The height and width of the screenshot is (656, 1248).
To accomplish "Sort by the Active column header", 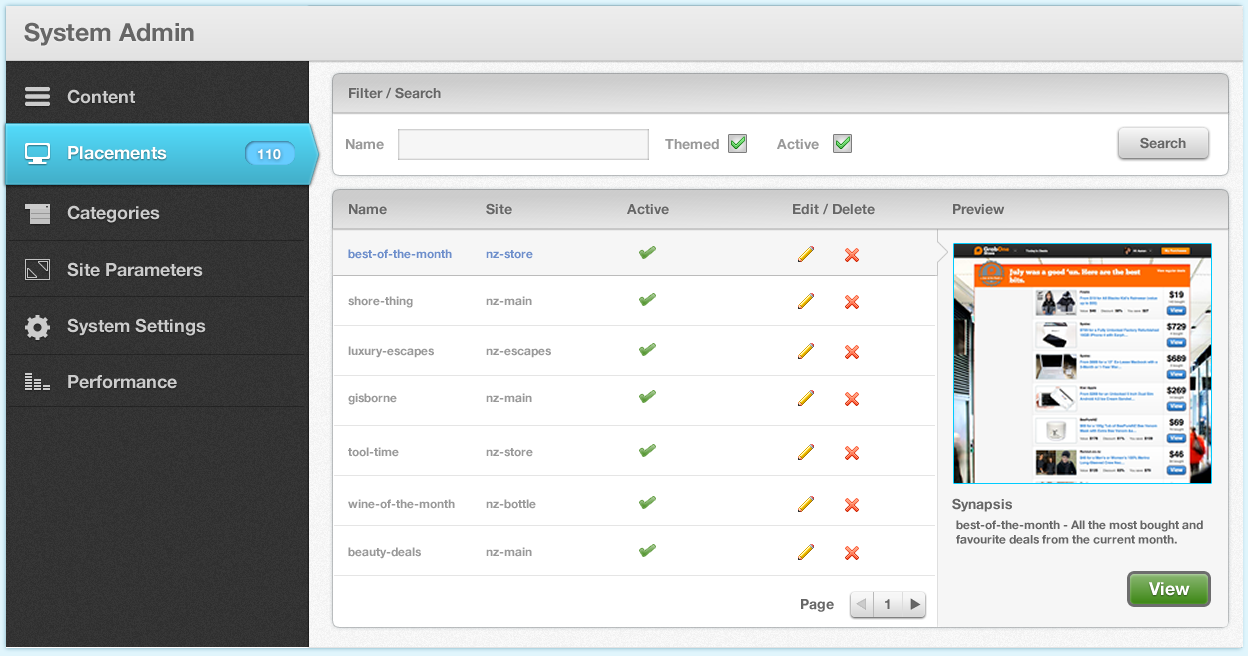I will click(x=648, y=209).
